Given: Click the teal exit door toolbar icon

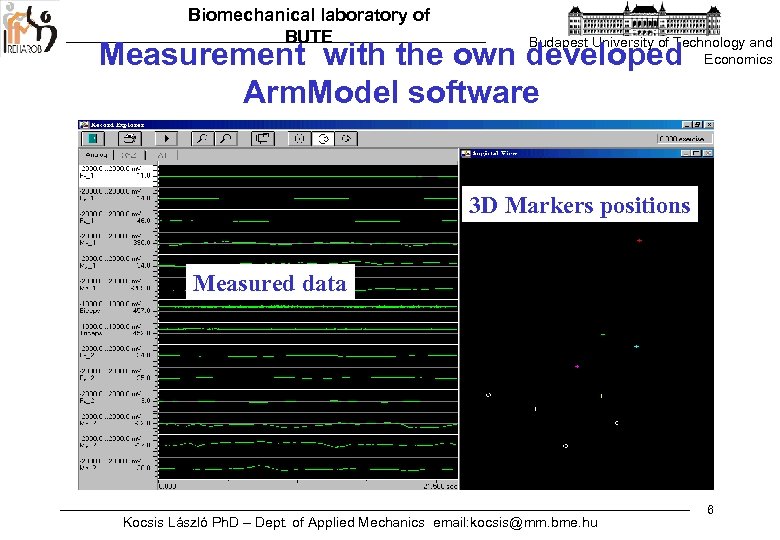Looking at the screenshot, I should [93, 139].
